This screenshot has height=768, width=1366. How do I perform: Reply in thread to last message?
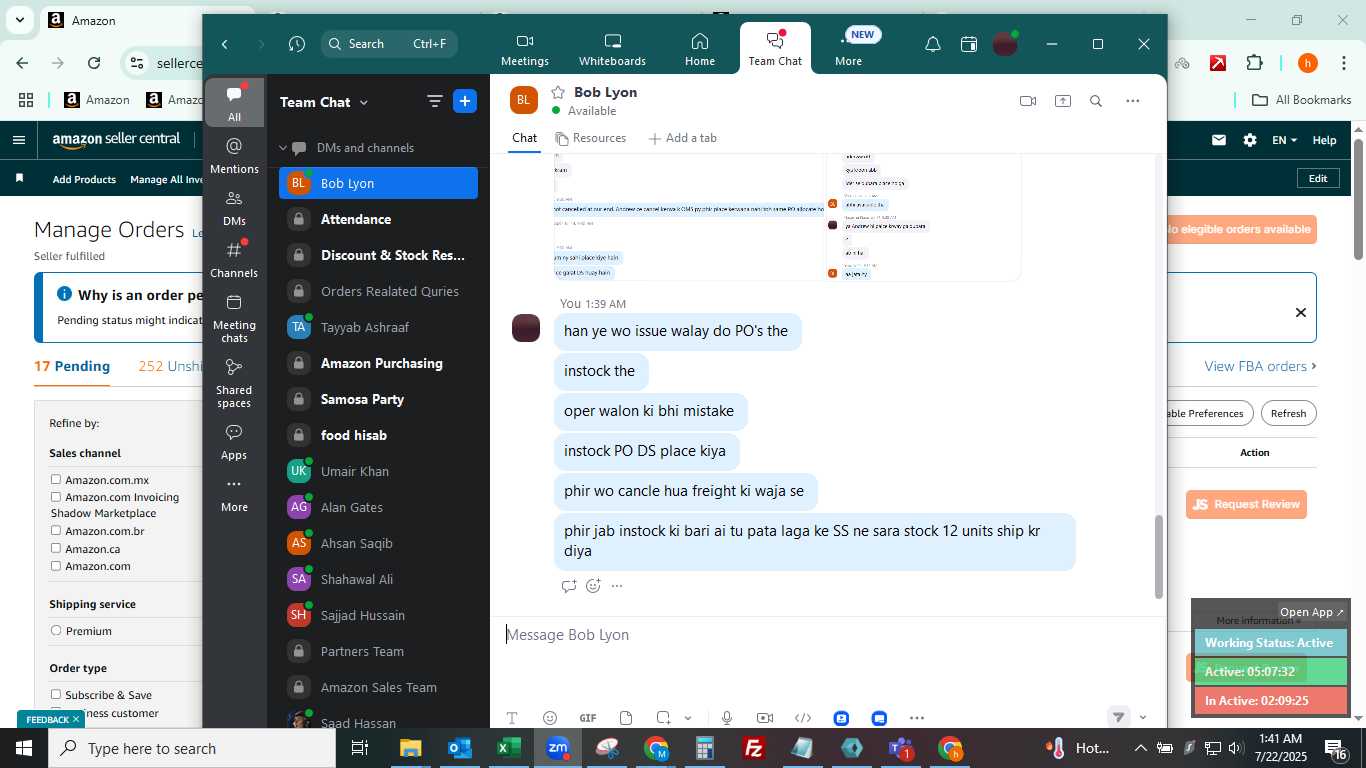569,586
